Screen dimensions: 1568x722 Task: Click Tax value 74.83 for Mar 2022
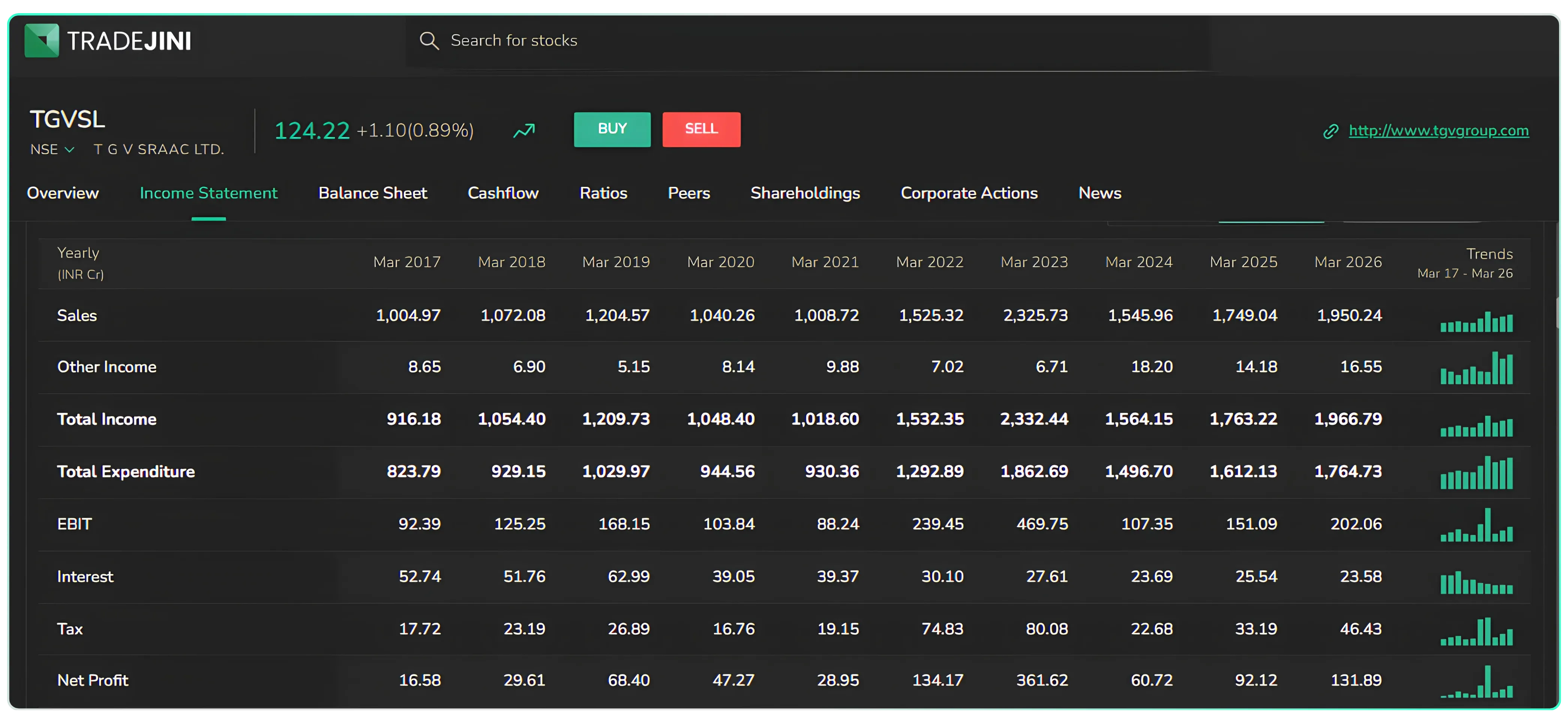[x=942, y=628]
